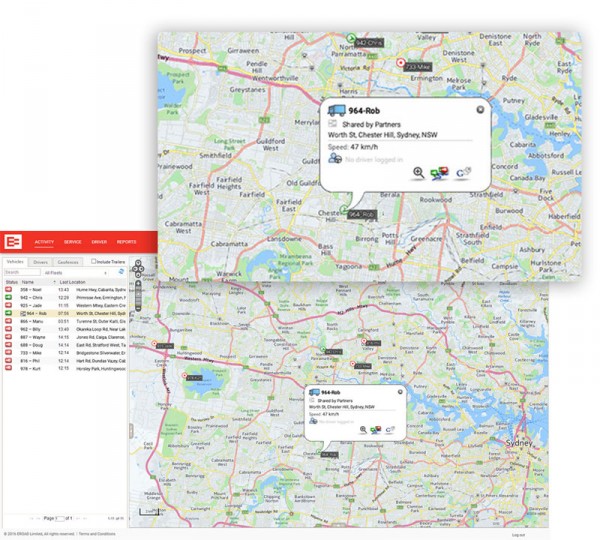Open Google view icon in the large popup
Viewport: 600px width, 540px height.
(462, 173)
